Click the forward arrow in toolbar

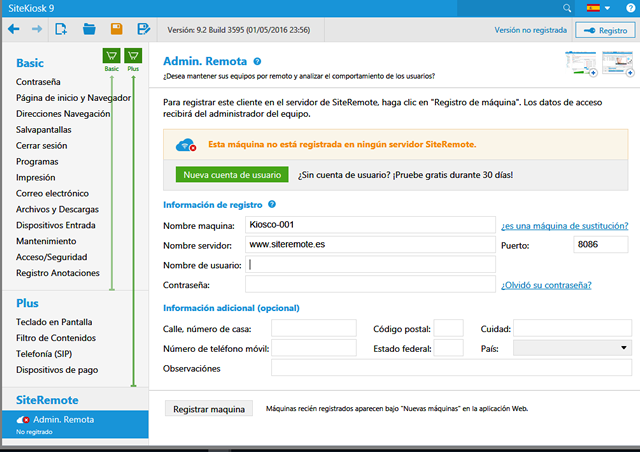tap(37, 30)
